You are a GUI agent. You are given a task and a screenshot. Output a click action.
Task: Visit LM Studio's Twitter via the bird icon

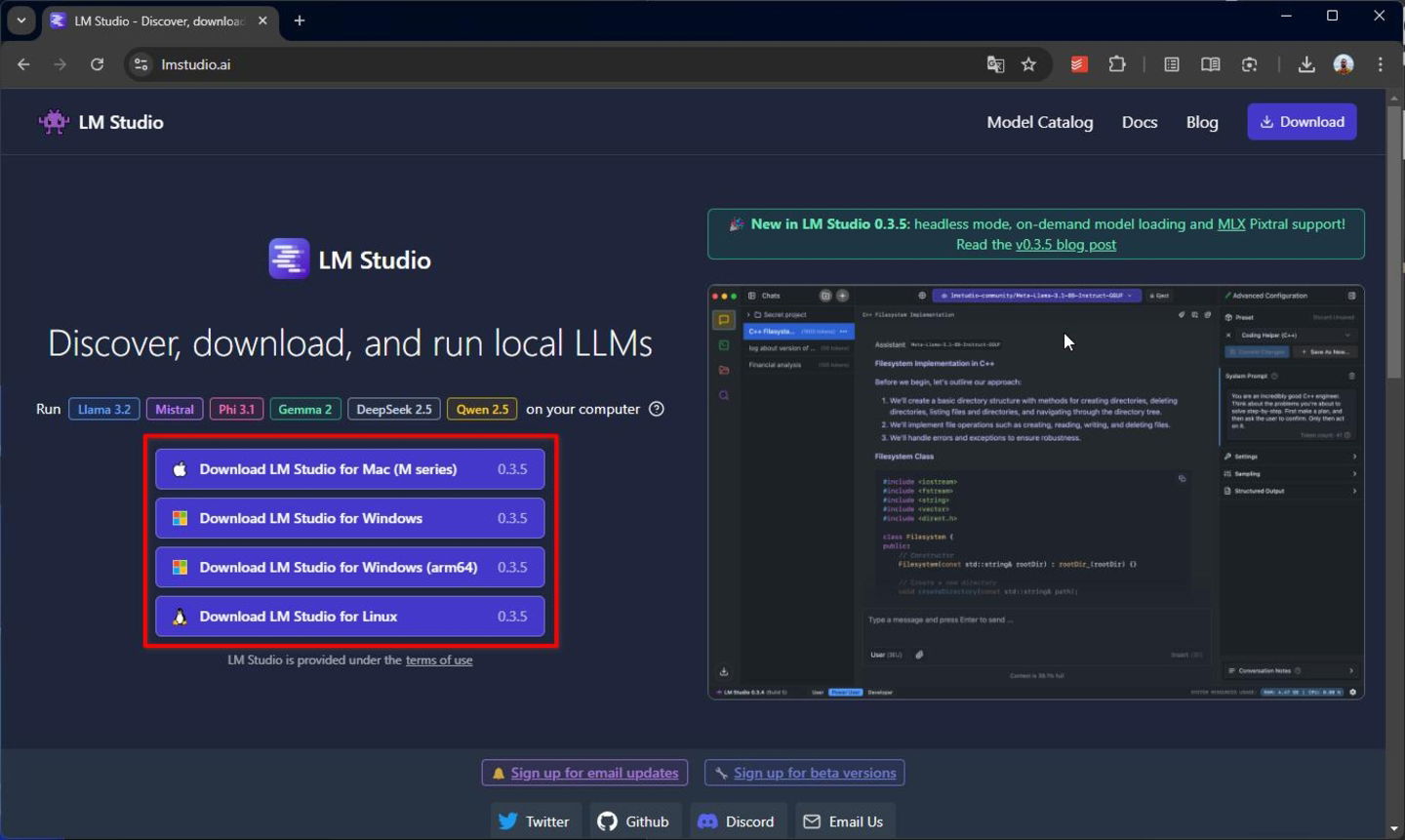point(506,820)
